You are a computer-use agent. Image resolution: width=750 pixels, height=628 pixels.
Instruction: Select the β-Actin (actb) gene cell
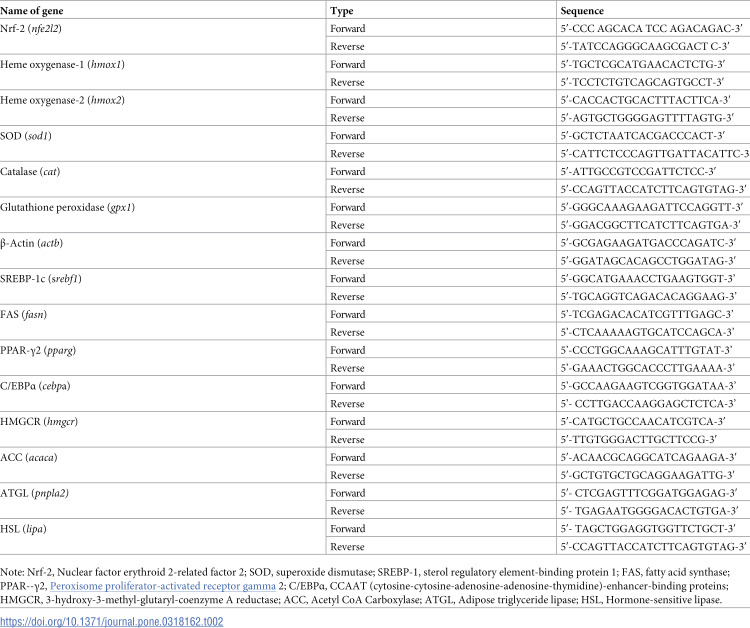[x=163, y=251]
